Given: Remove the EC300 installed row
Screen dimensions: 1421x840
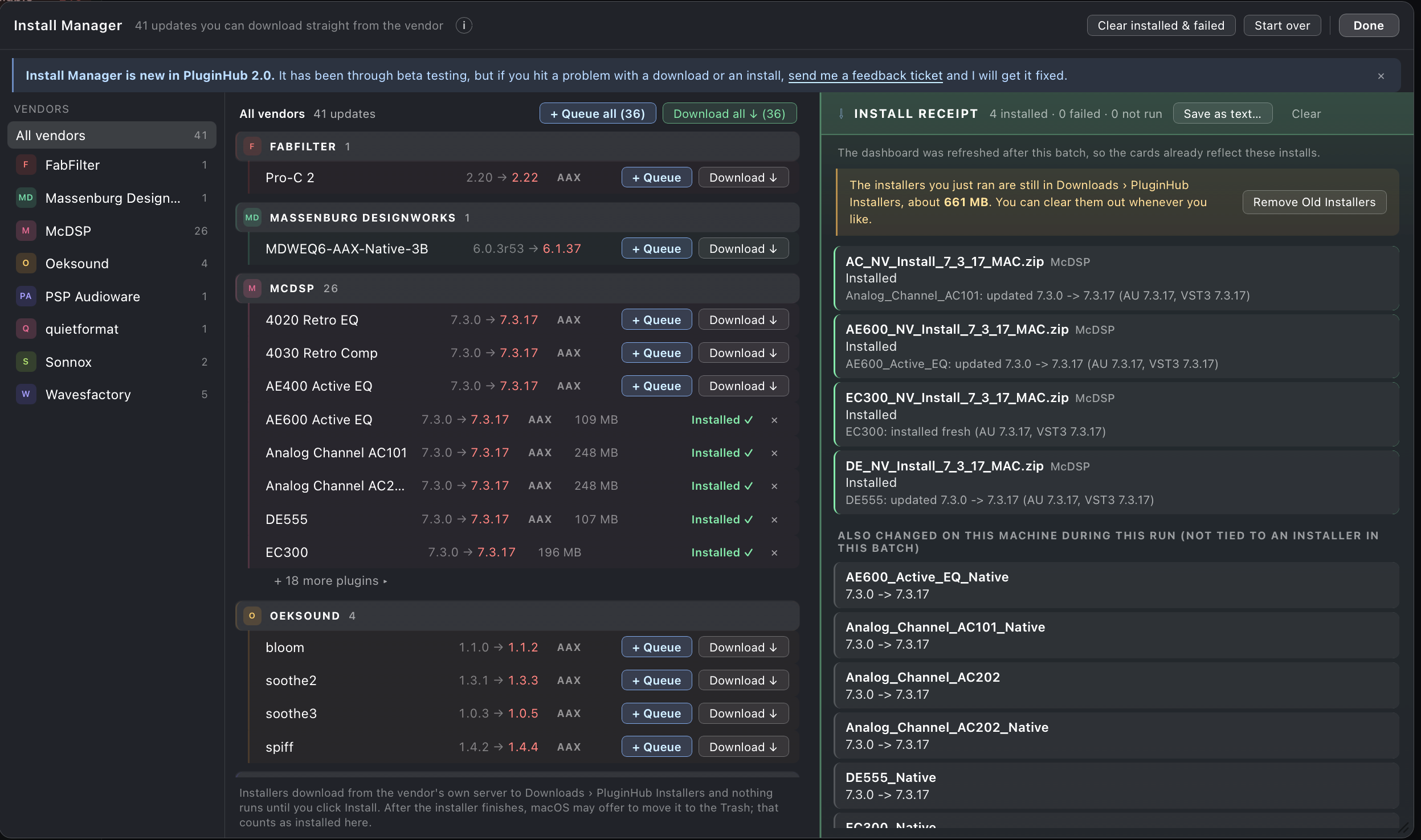Looking at the screenshot, I should (774, 553).
